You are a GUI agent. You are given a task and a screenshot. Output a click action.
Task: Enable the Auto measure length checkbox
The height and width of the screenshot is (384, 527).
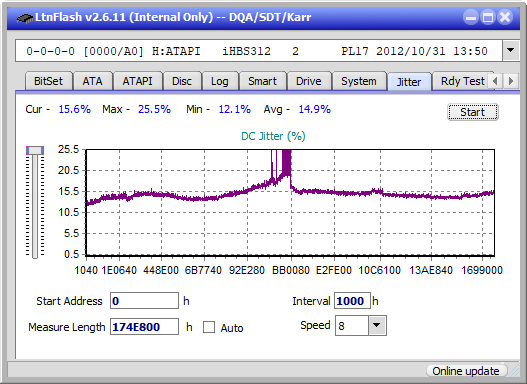[x=209, y=327]
